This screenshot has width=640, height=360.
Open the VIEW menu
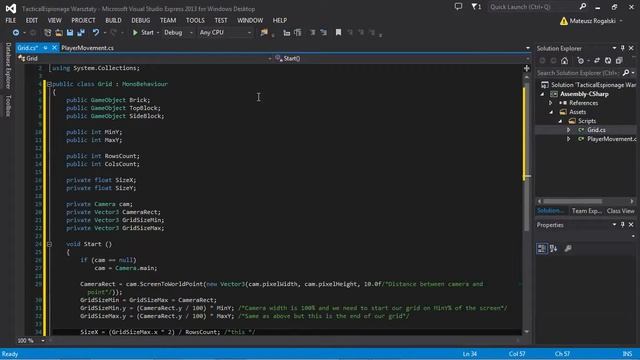pos(54,20)
